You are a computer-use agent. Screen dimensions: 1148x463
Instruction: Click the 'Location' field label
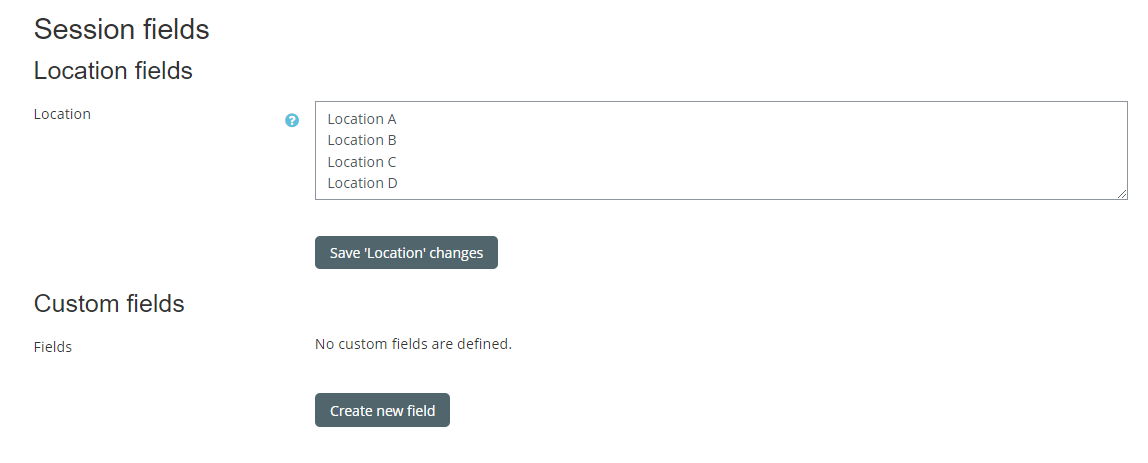click(x=62, y=114)
